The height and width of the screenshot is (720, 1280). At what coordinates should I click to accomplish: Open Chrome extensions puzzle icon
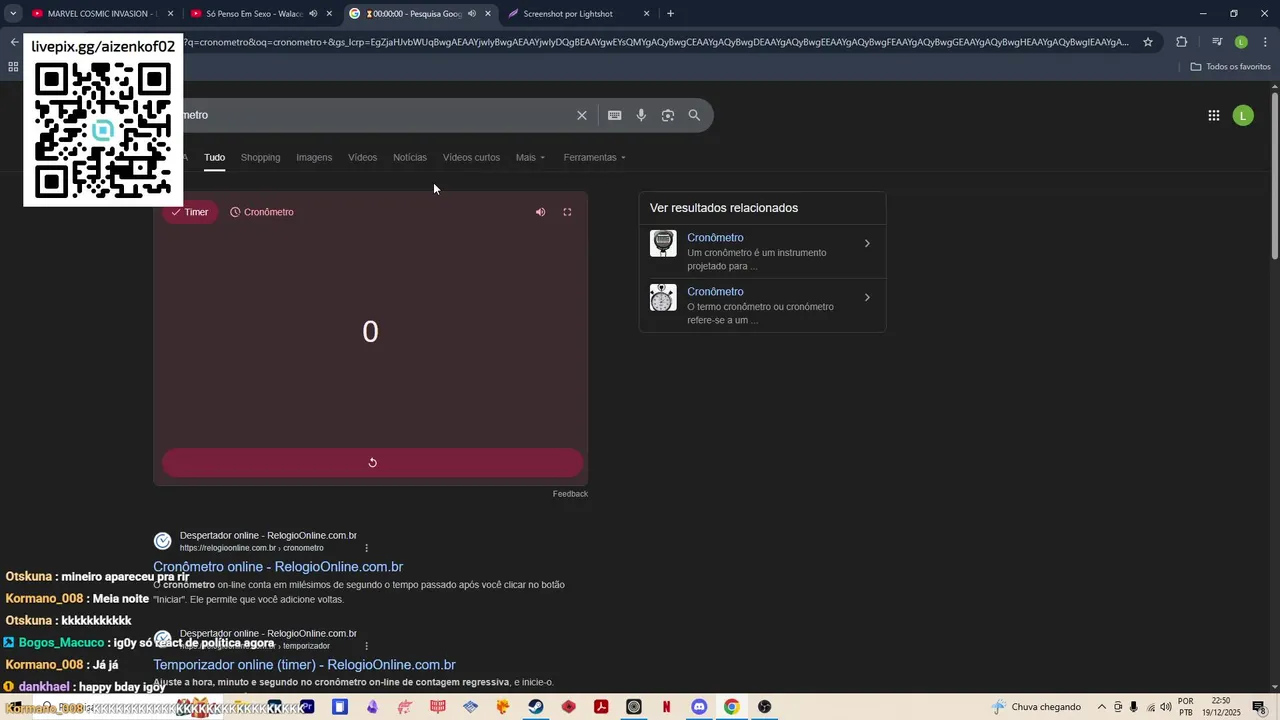1181,42
